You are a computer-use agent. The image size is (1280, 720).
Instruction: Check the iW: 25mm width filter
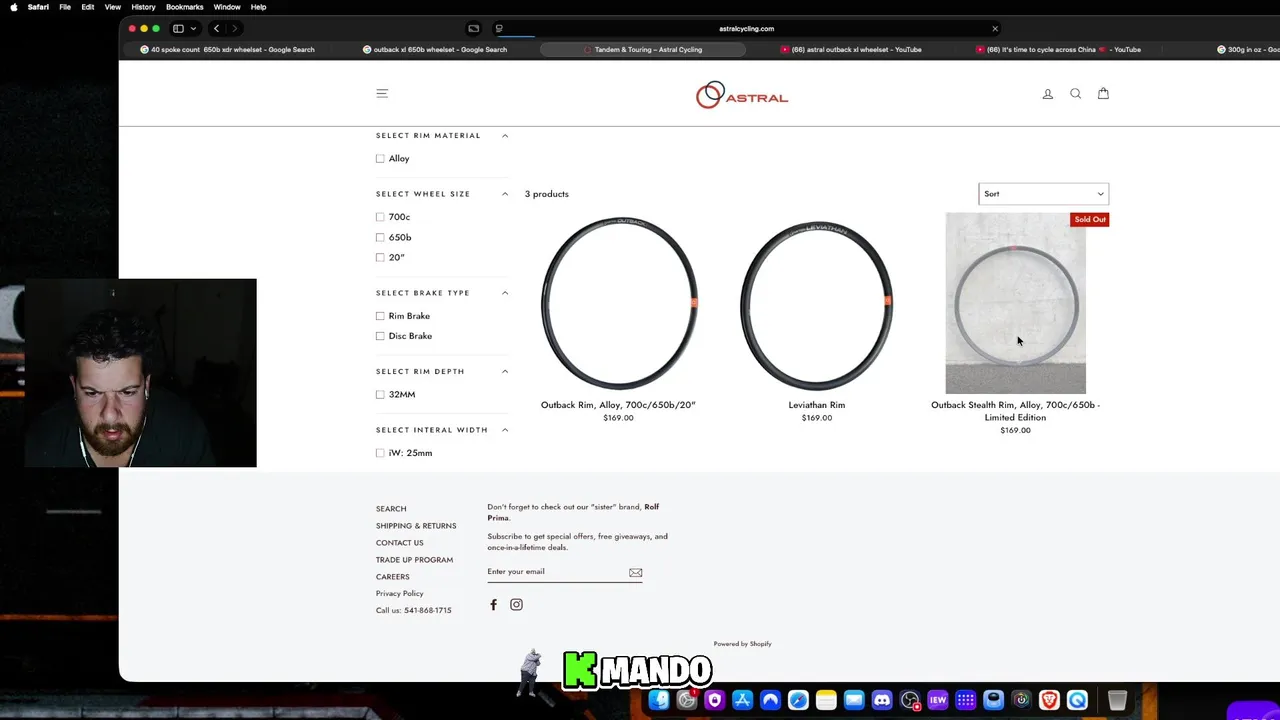pyautogui.click(x=380, y=453)
